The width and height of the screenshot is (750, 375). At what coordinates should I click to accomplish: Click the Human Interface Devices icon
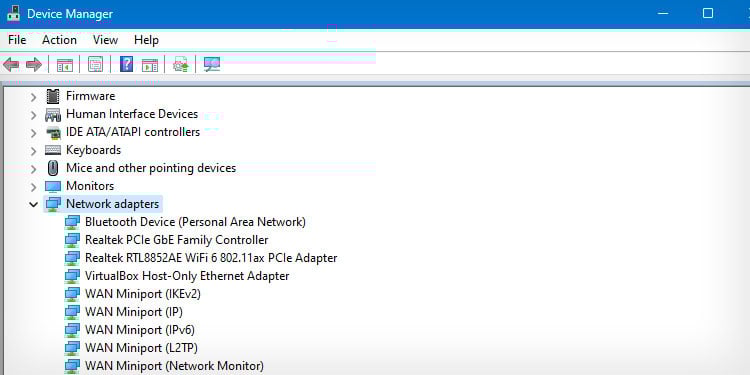pos(53,115)
